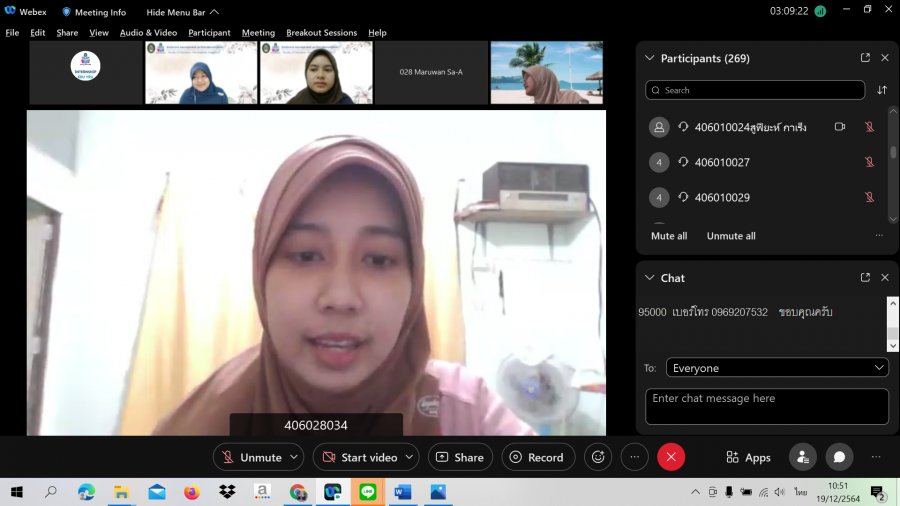Expand the audio options arrow beside Unmute
Viewport: 900px width, 506px height.
tap(294, 457)
